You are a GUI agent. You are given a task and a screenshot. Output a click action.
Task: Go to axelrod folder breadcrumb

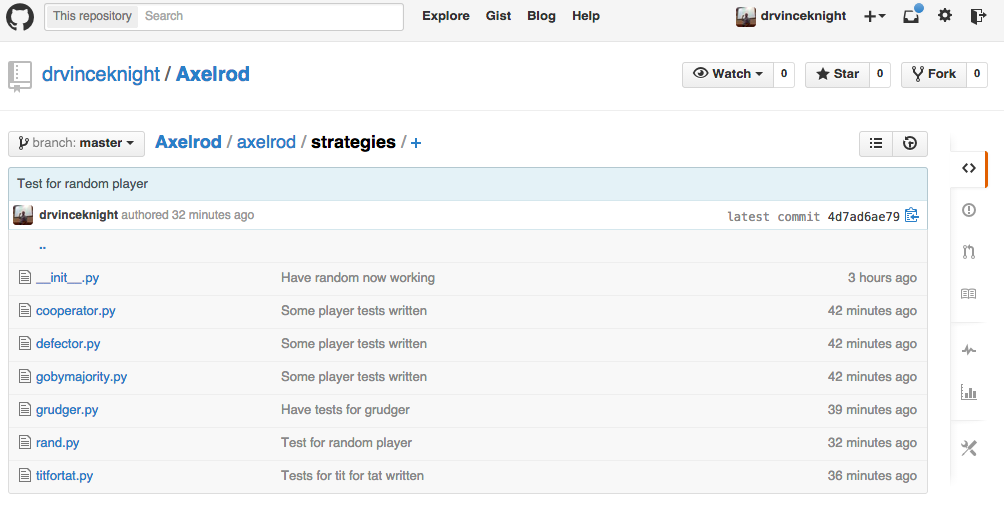pos(266,142)
